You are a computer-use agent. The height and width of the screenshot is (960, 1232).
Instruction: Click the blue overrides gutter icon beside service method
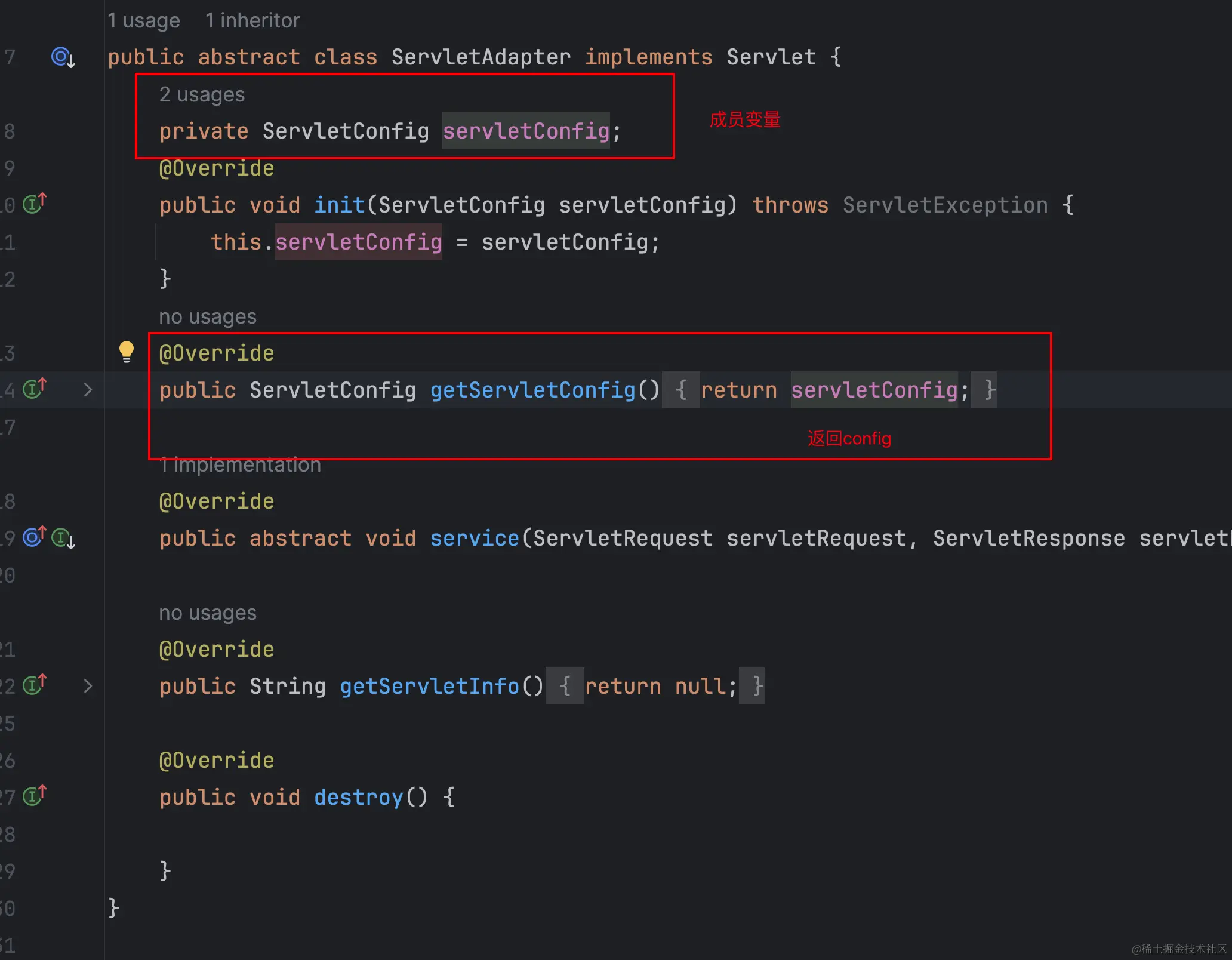point(34,537)
